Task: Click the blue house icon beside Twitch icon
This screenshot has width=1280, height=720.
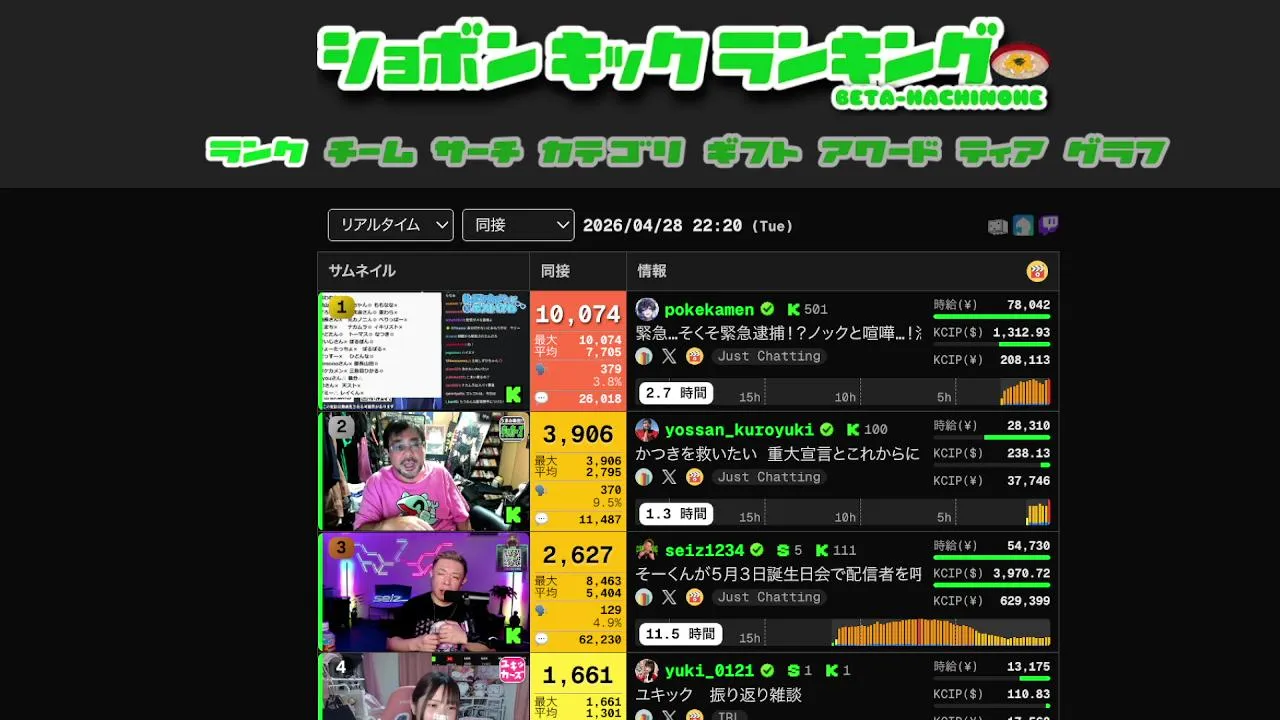Action: point(1023,226)
